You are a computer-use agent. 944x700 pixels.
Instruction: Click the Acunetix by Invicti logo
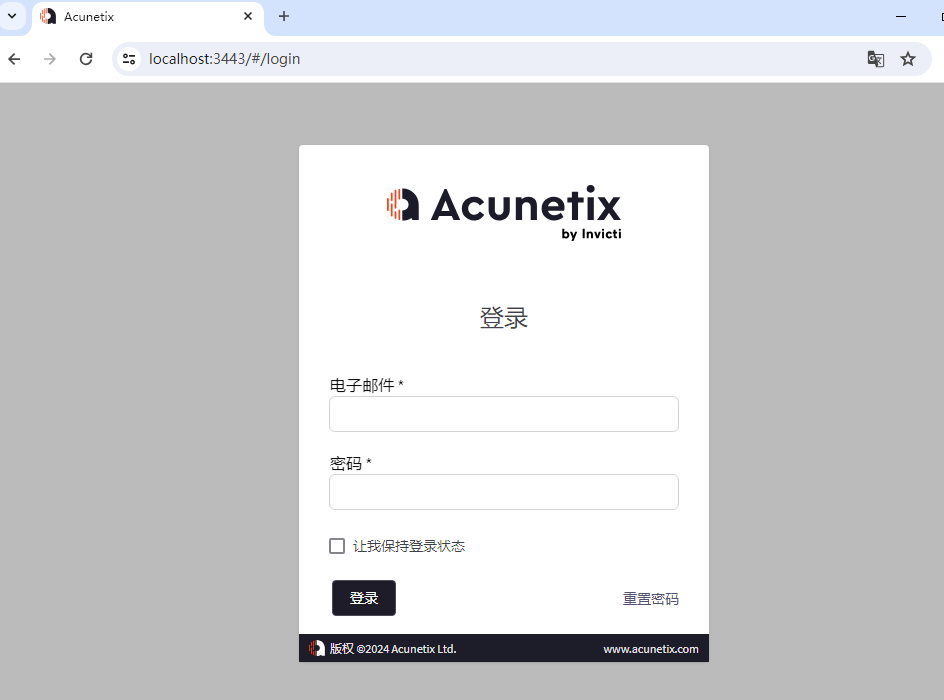click(x=504, y=212)
